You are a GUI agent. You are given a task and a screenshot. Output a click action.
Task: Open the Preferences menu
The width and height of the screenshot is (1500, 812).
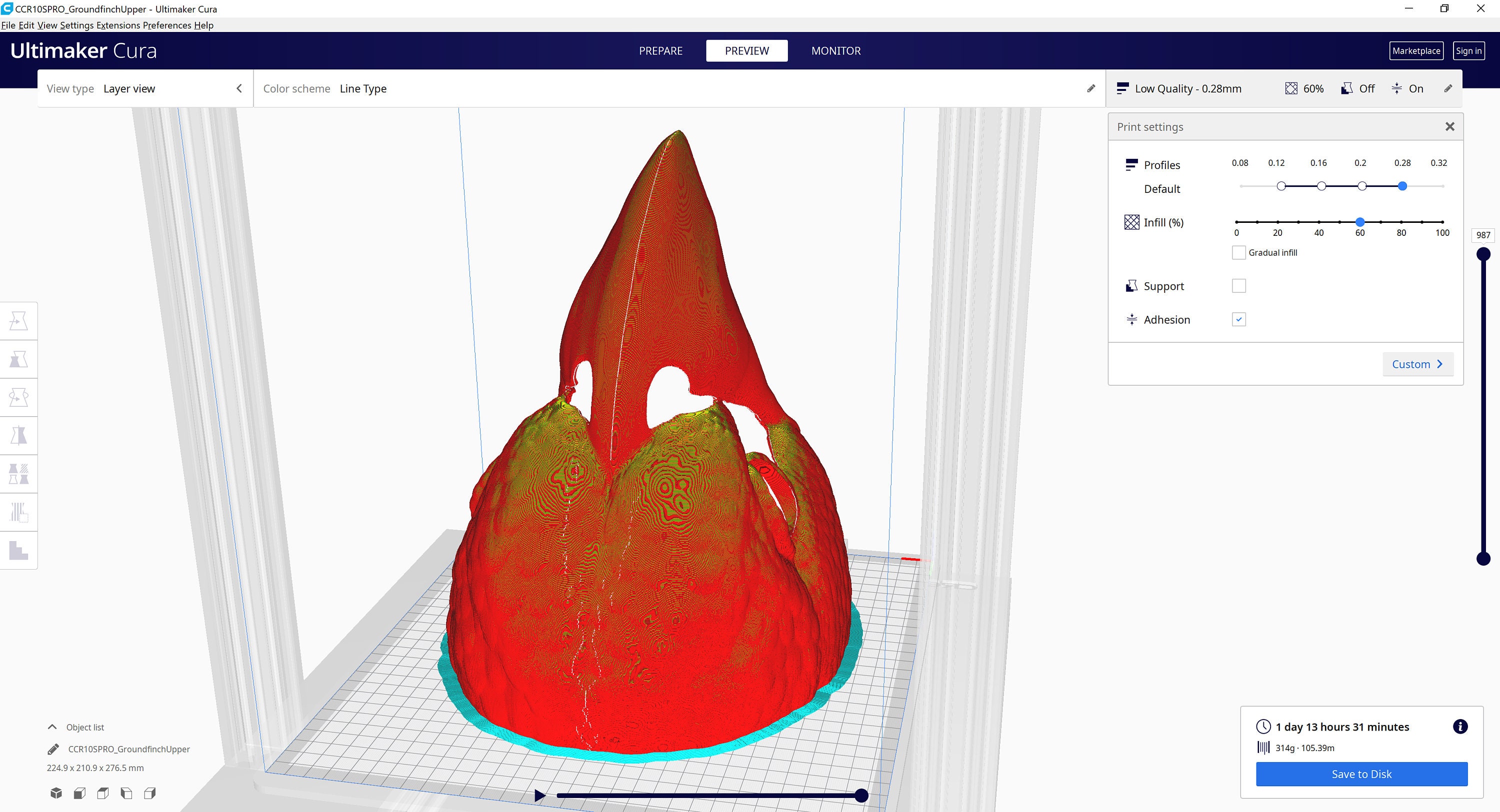(x=167, y=25)
